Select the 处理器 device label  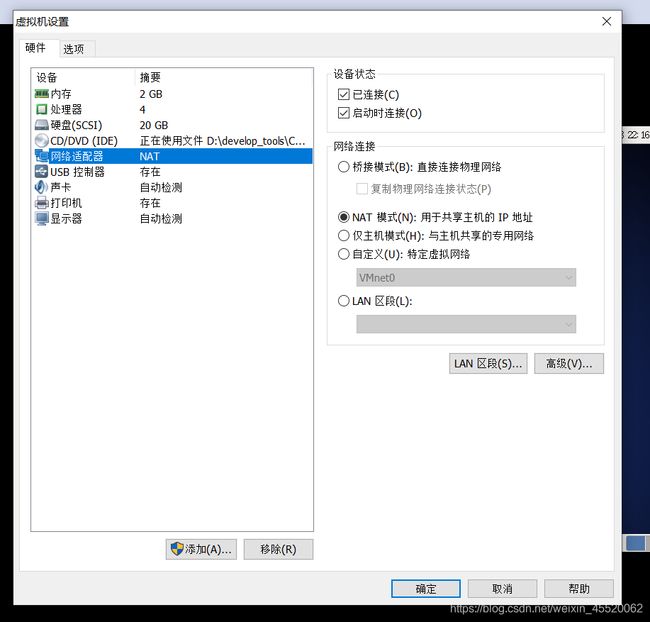tap(66, 109)
